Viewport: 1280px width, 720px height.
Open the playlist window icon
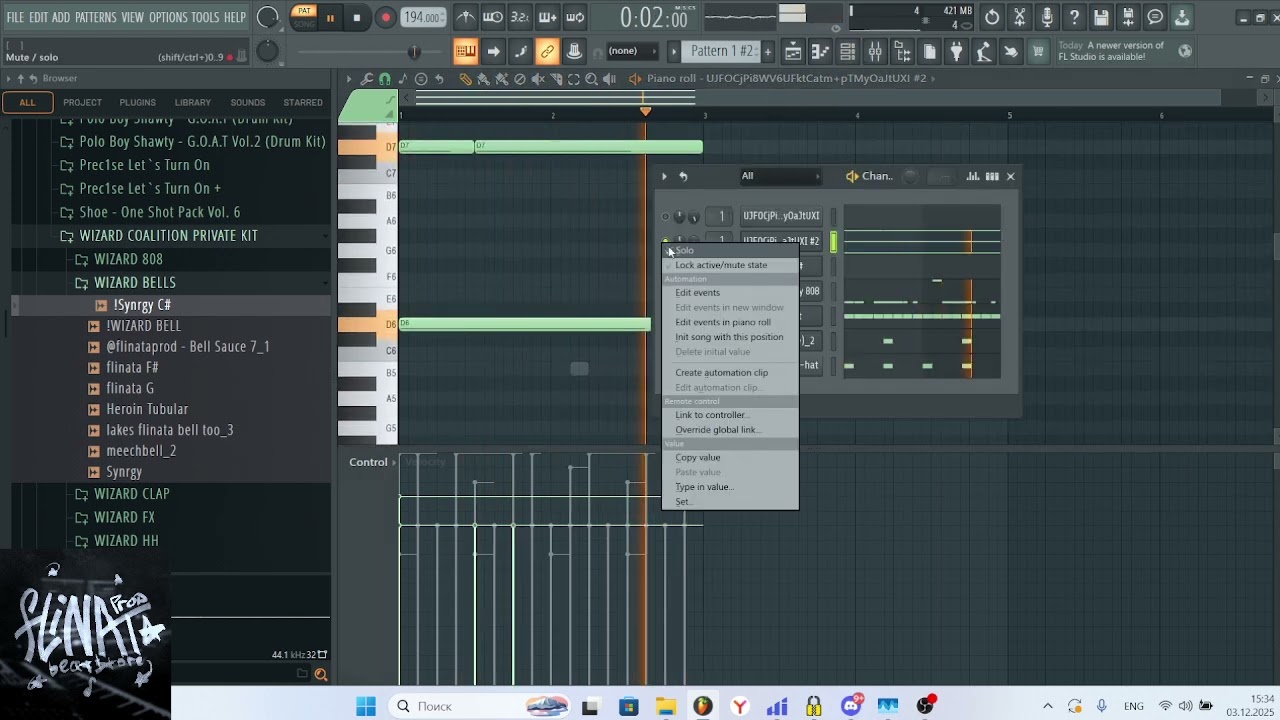coord(792,51)
